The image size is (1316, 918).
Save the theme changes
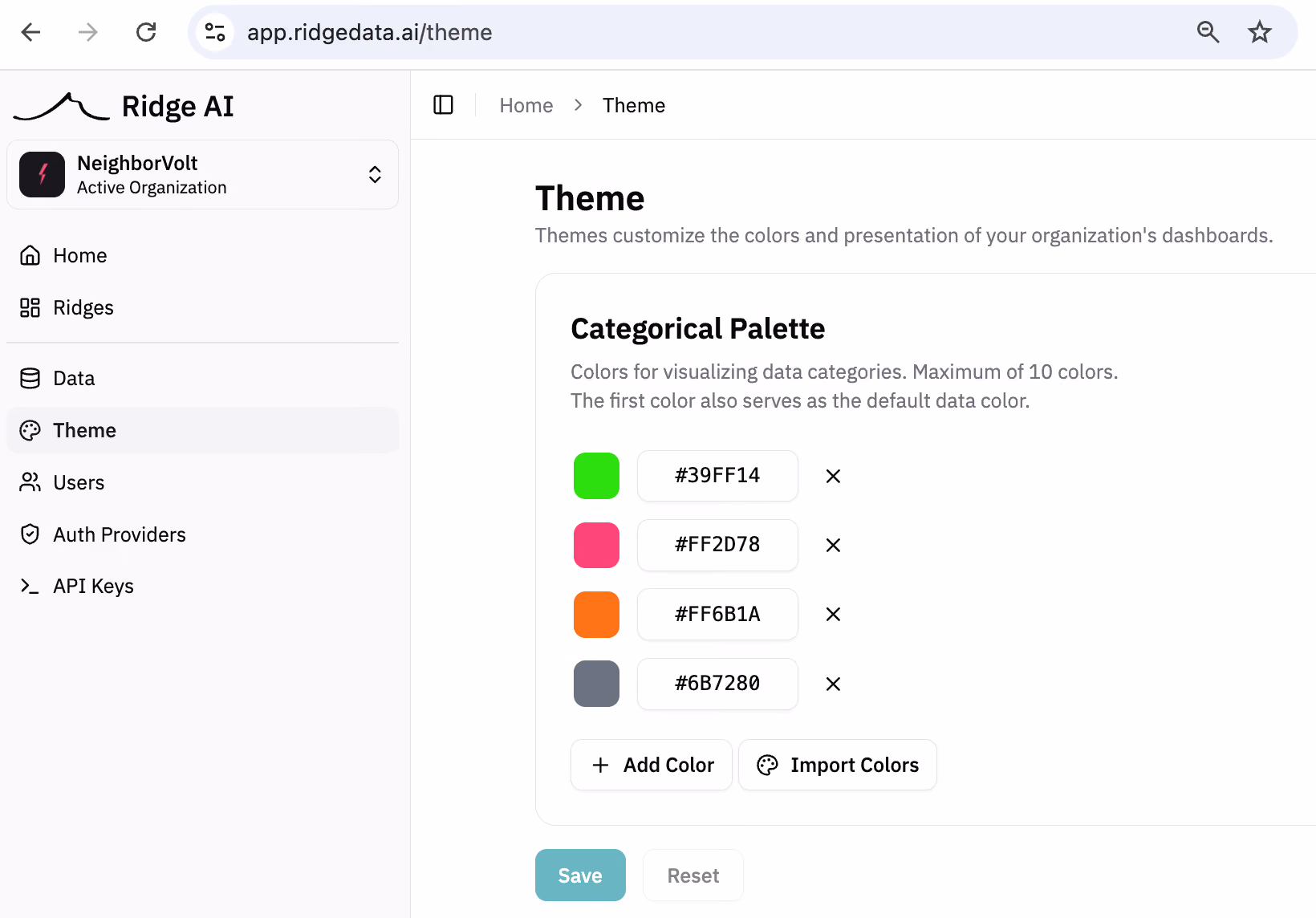pyautogui.click(x=580, y=875)
